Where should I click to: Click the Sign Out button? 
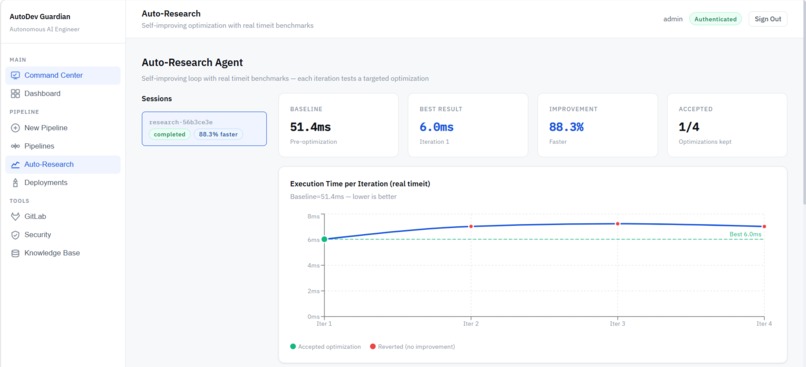point(767,19)
